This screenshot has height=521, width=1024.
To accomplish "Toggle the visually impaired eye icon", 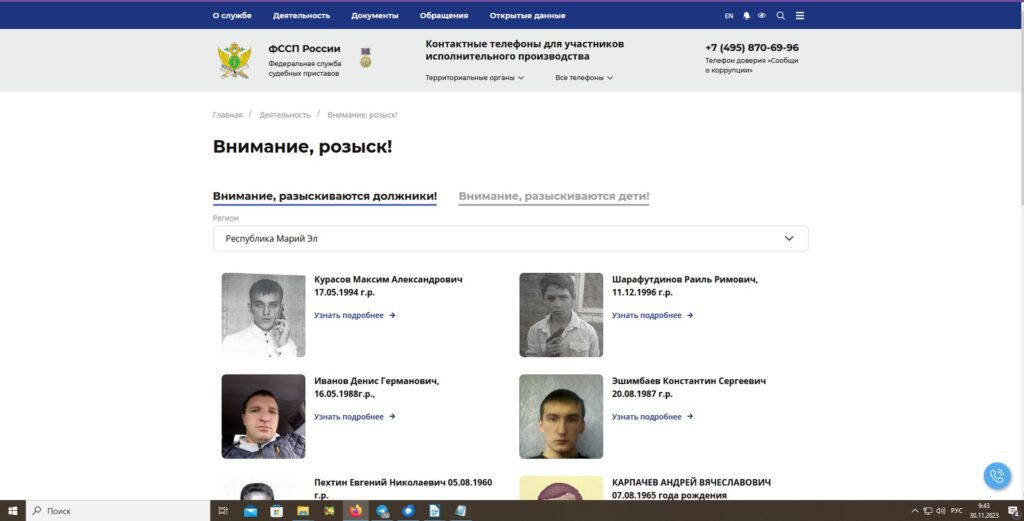I will [761, 16].
